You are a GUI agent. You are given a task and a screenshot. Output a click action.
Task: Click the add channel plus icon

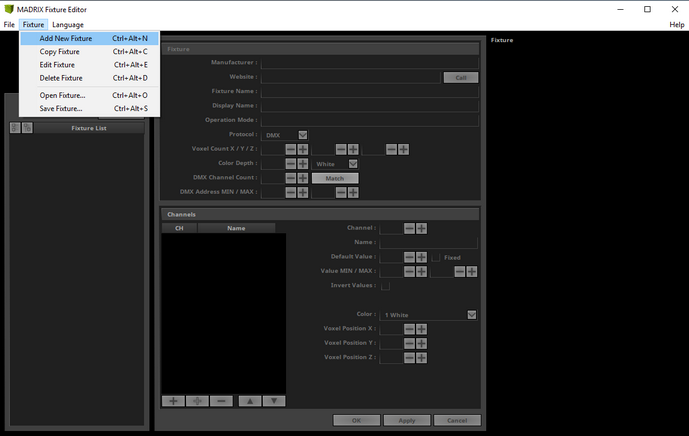[x=174, y=401]
